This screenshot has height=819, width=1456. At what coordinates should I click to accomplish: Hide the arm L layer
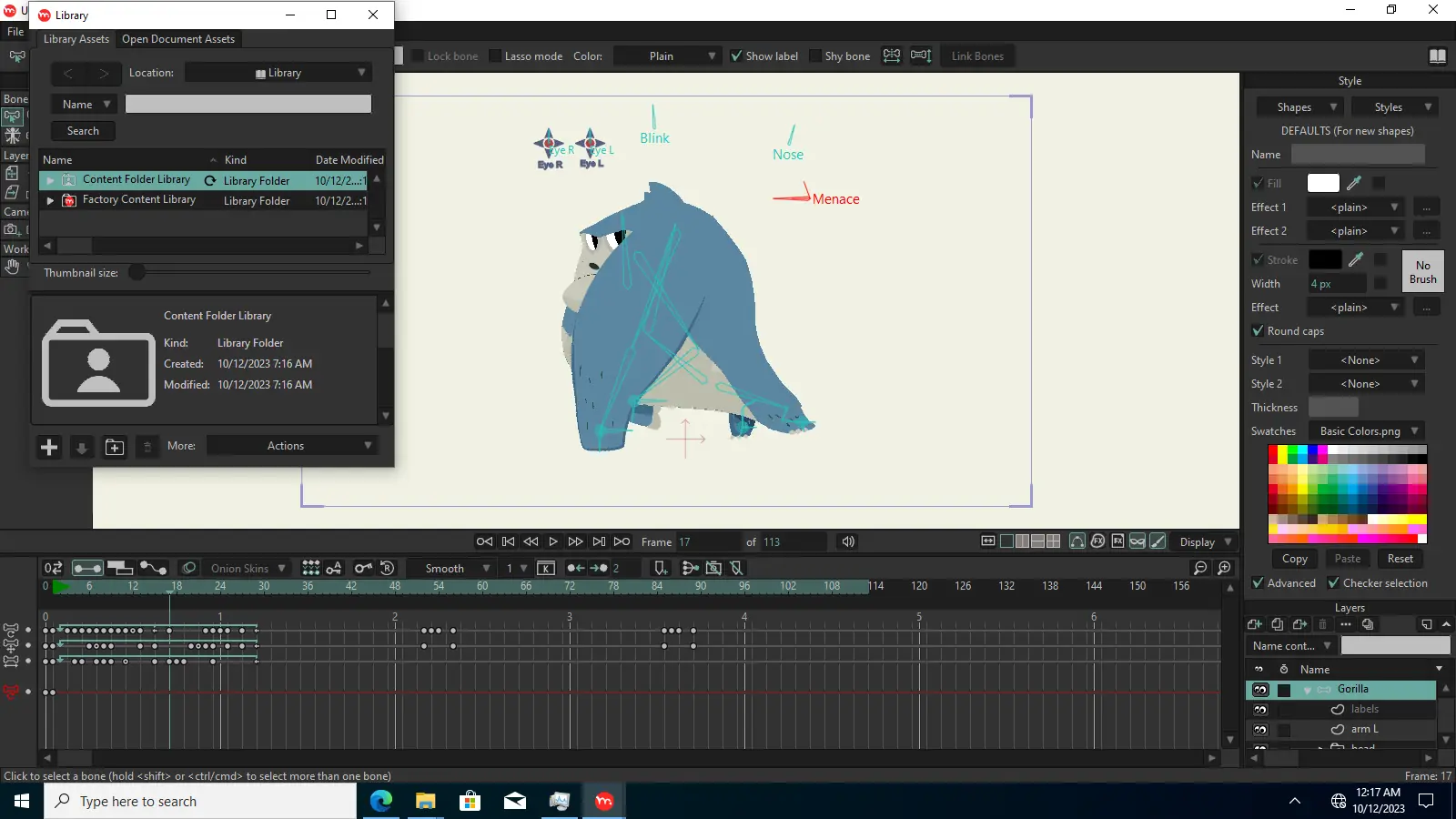pyautogui.click(x=1260, y=730)
